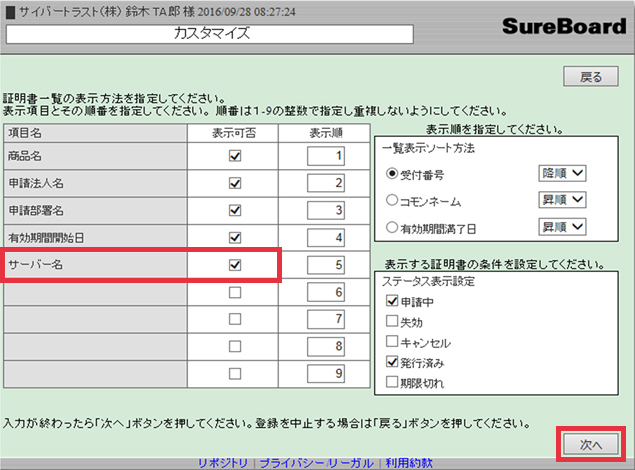The image size is (635, 470).
Task: Open the 昇順 dropdown for 有効期間満了日
Action: [x=562, y=227]
